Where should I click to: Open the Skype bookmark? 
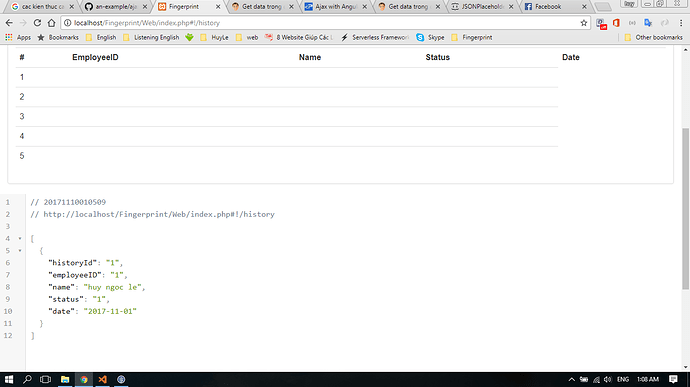[430, 37]
